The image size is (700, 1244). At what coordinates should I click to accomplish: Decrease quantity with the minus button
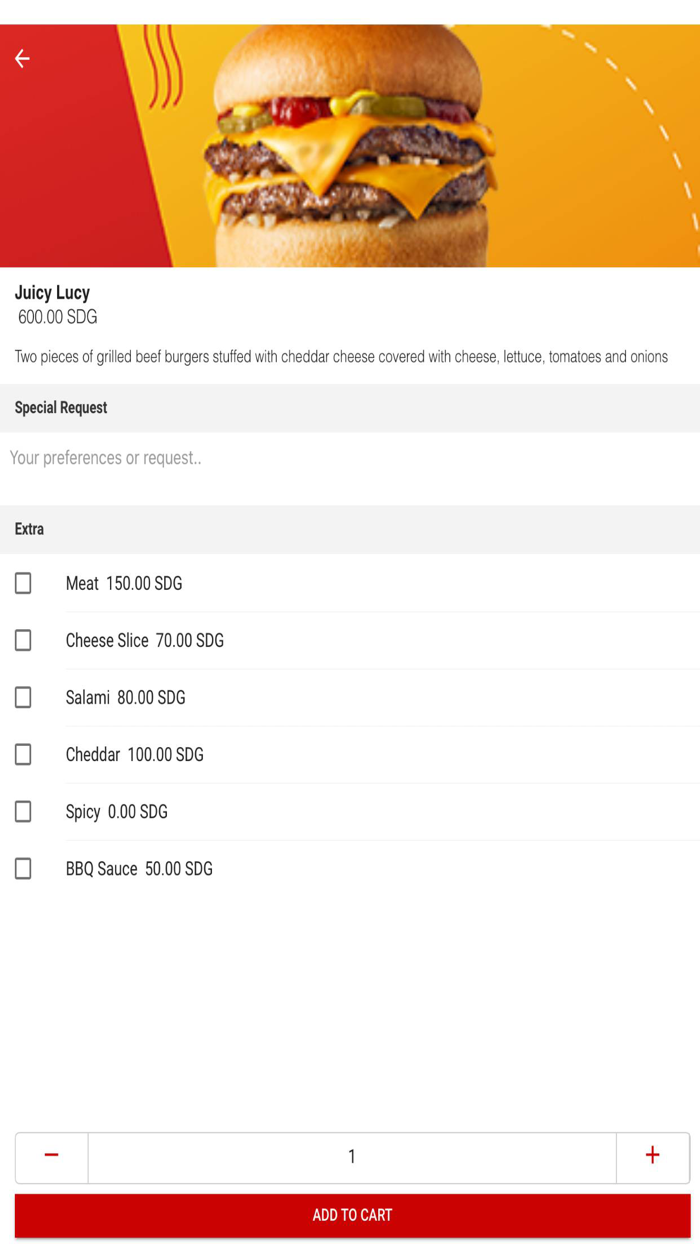pos(51,1156)
